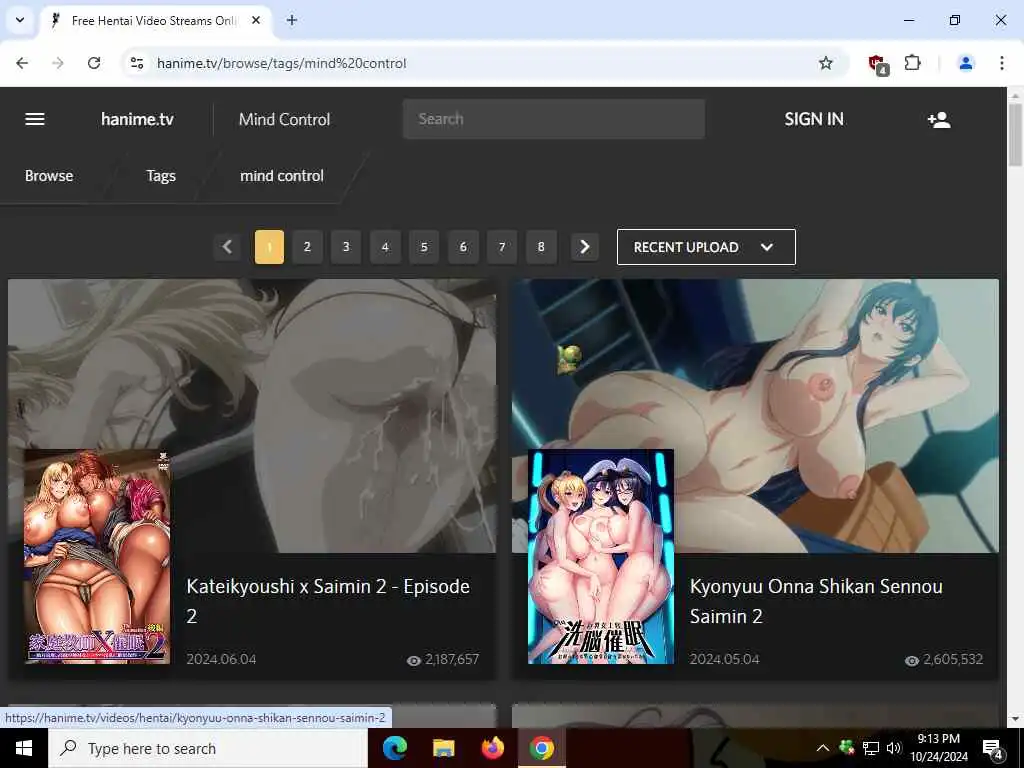Go to page 6
1024x768 pixels.
[x=463, y=247]
